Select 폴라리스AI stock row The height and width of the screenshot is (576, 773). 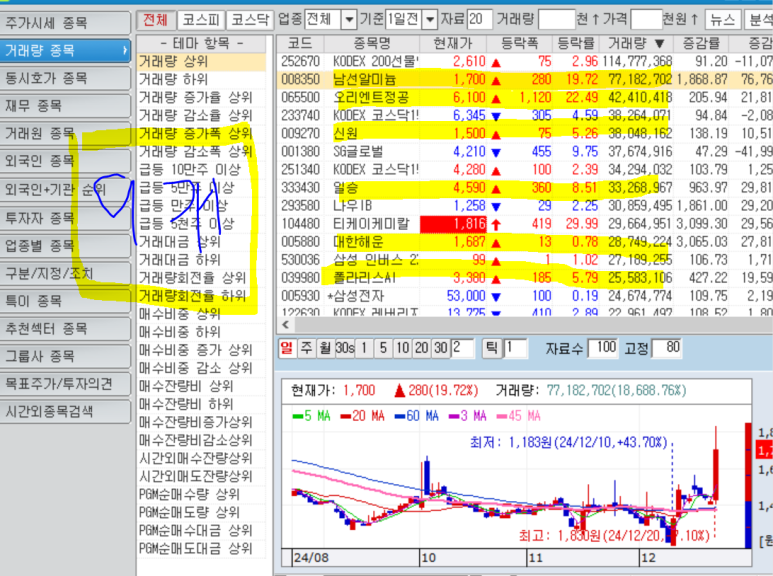(525, 278)
